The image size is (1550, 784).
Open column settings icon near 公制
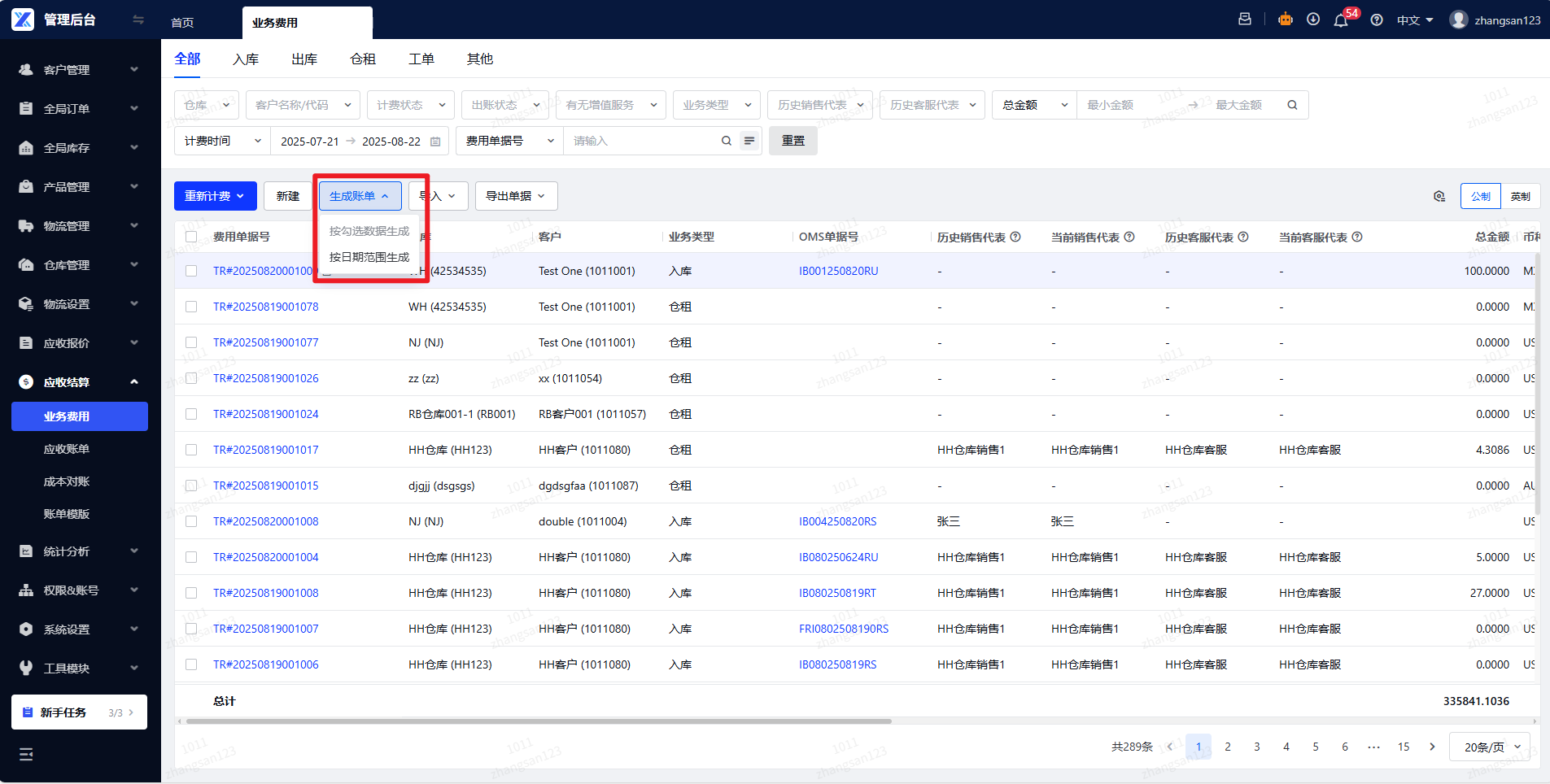click(x=1439, y=196)
